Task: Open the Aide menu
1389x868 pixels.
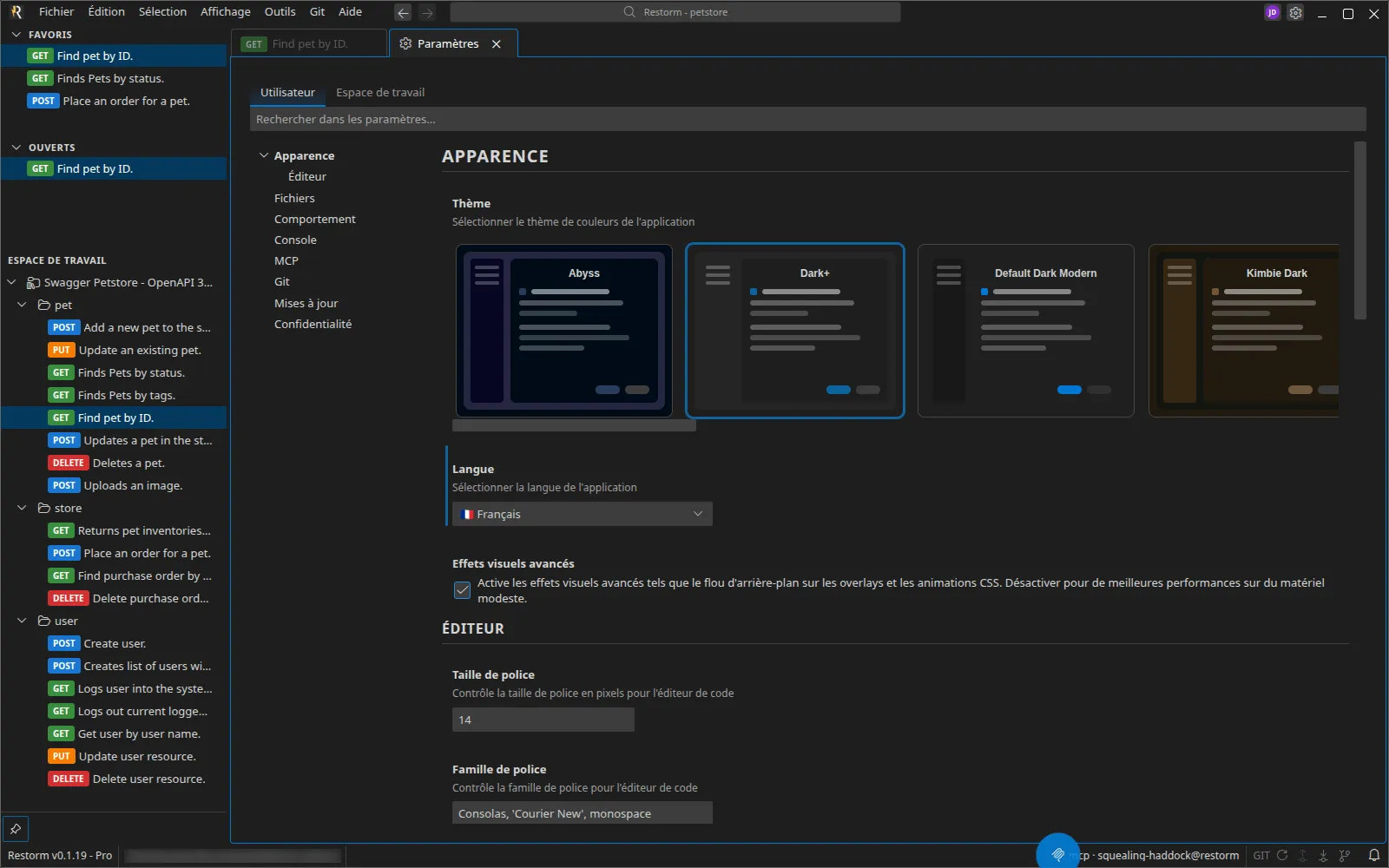Action: coord(350,12)
